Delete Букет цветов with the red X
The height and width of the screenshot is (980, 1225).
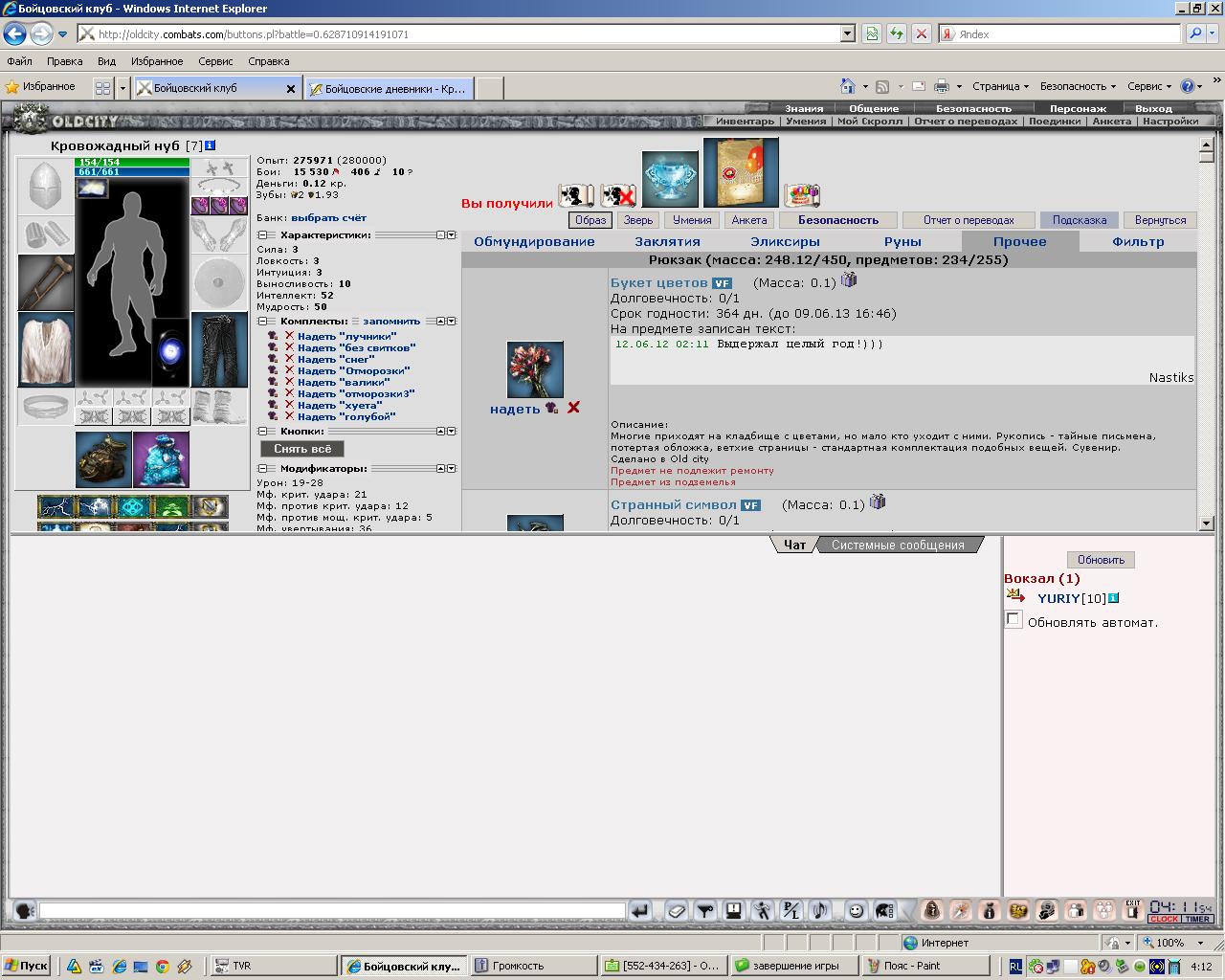[573, 408]
